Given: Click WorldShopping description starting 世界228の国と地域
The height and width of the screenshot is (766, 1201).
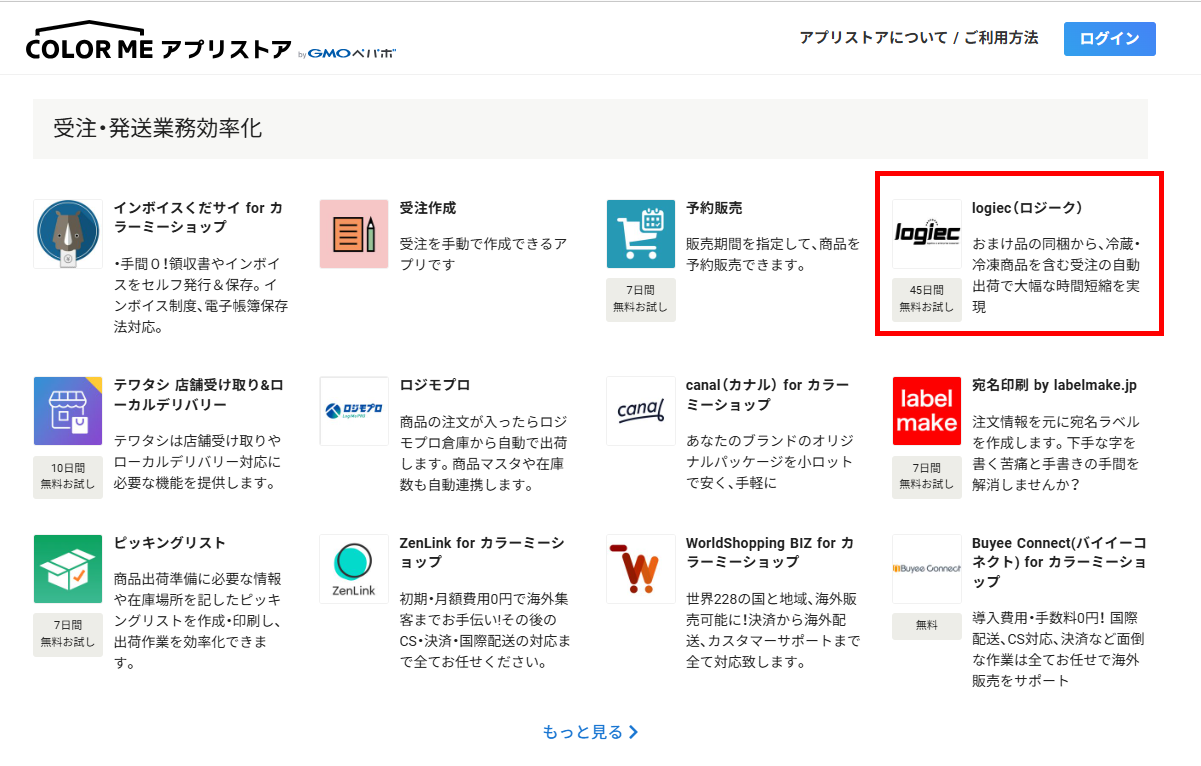Looking at the screenshot, I should pyautogui.click(x=773, y=631).
